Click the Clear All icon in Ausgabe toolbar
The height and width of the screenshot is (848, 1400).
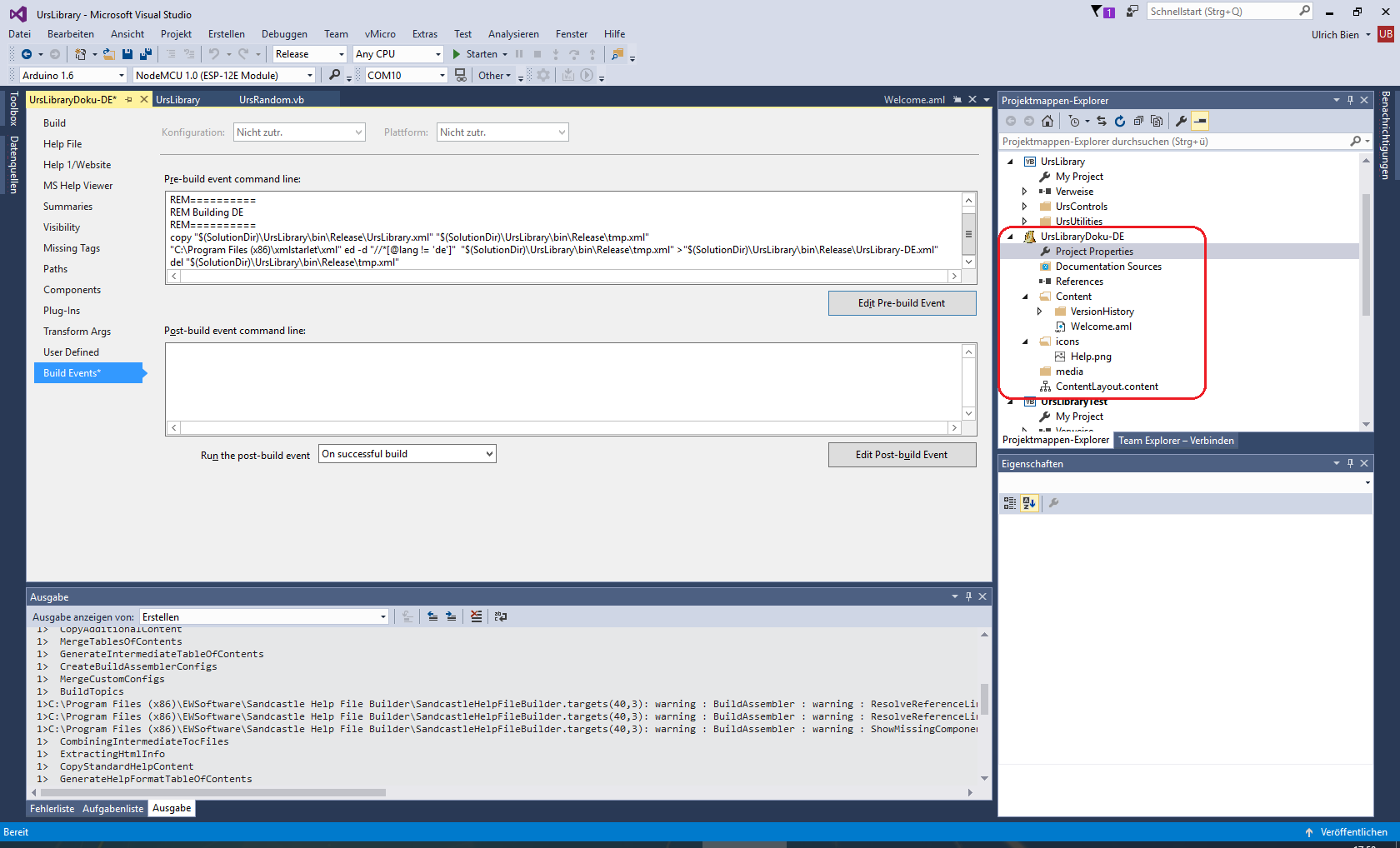coord(476,616)
